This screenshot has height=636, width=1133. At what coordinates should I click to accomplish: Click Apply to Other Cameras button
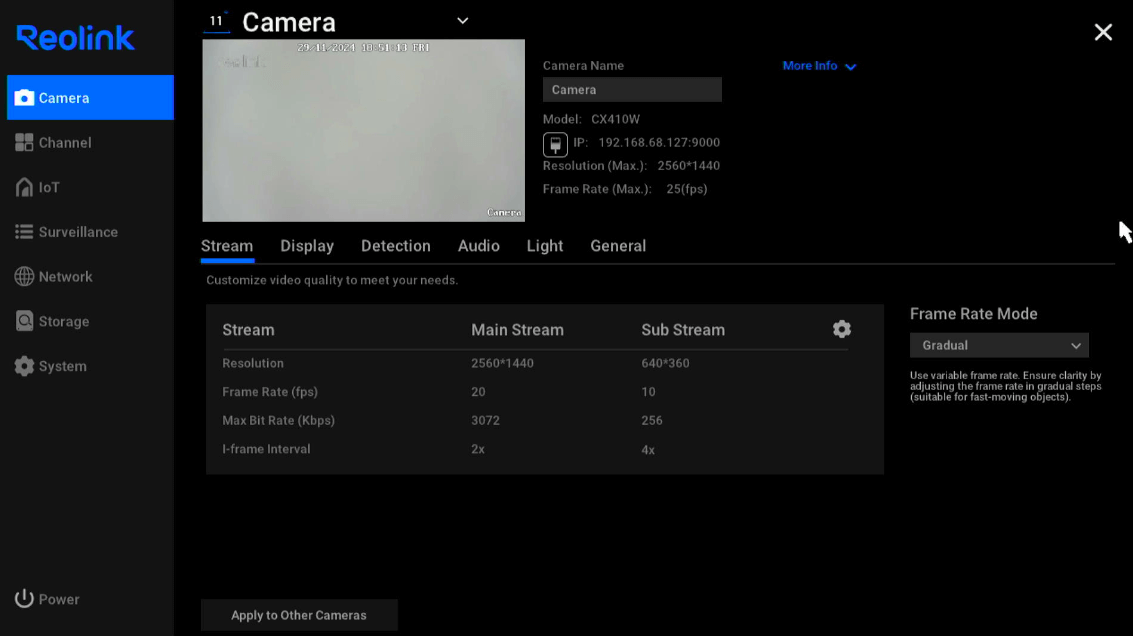tap(299, 615)
